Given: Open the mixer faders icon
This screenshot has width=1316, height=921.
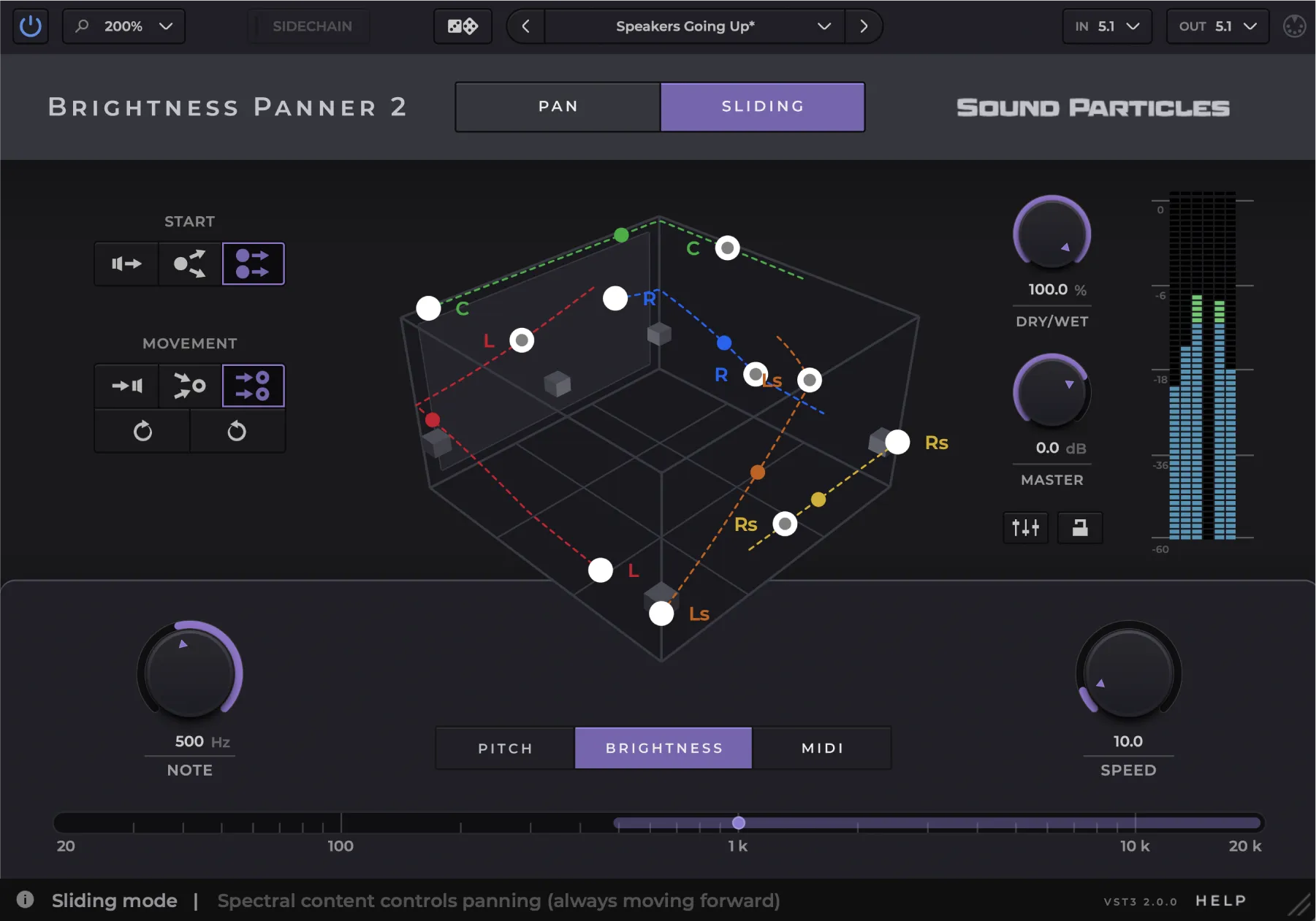Looking at the screenshot, I should pyautogui.click(x=1025, y=527).
